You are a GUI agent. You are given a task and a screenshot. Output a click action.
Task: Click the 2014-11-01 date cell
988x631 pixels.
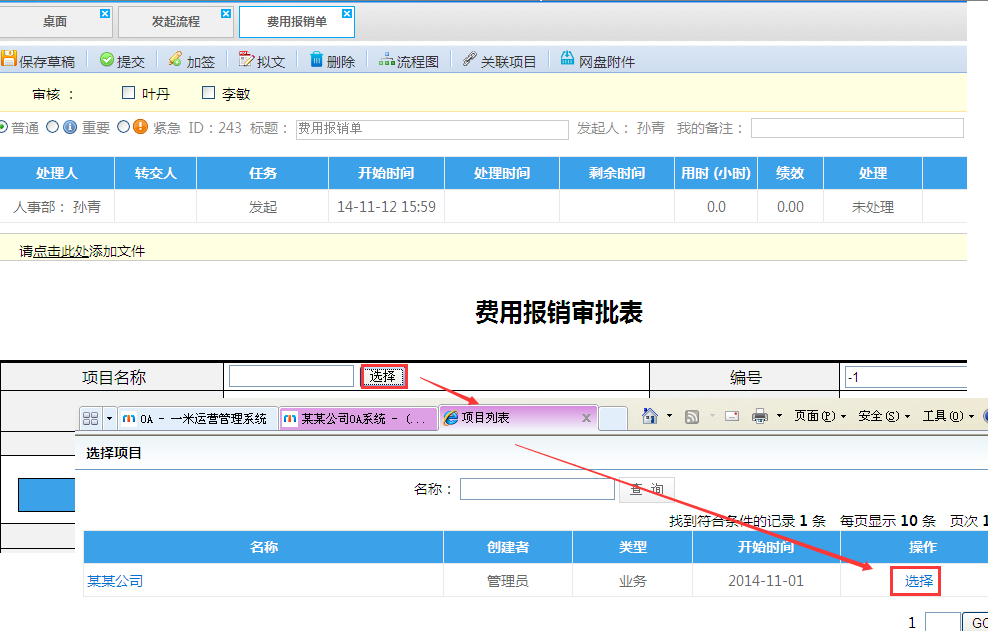766,581
